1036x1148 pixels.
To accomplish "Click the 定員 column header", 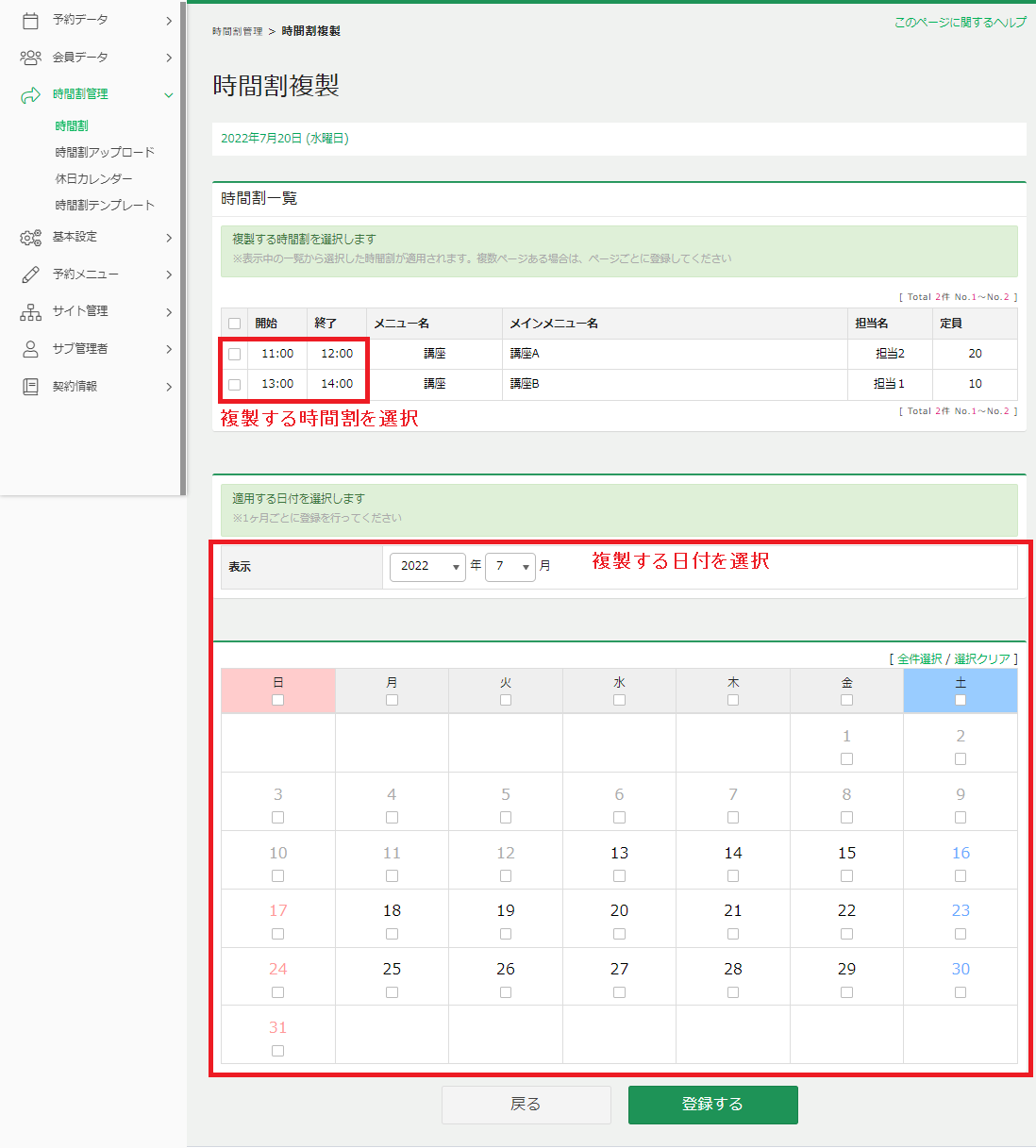I will click(x=975, y=324).
